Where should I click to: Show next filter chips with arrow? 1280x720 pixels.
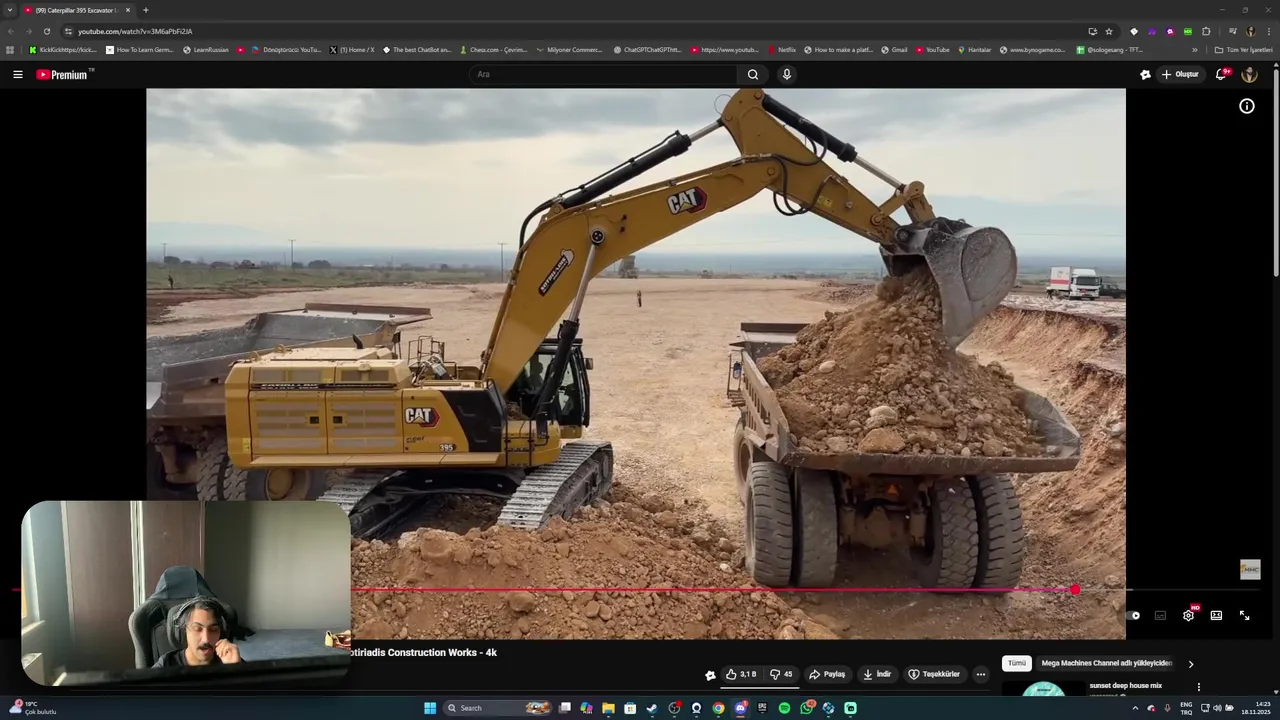pos(1190,664)
